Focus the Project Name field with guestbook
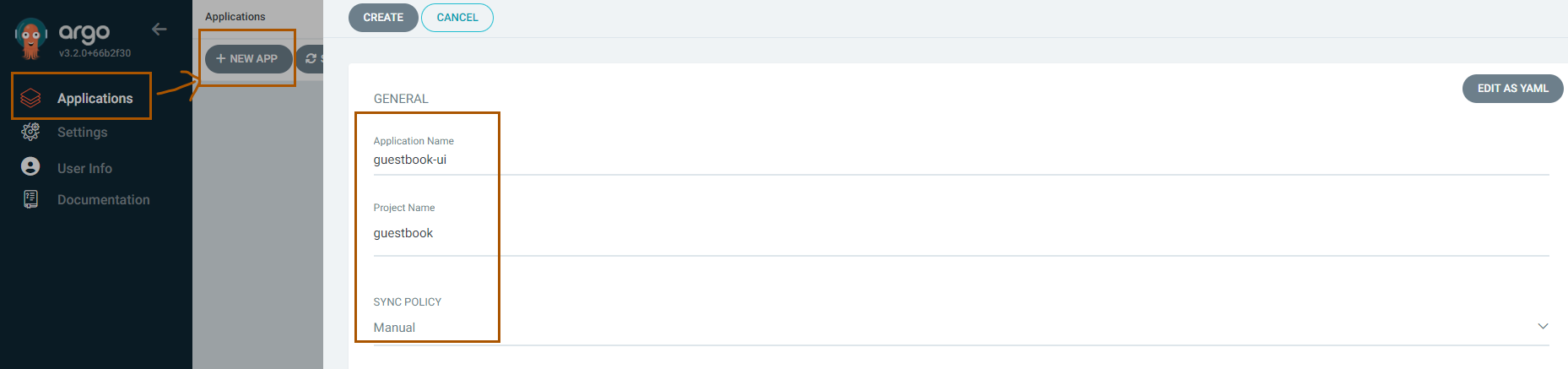Viewport: 1568px width, 369px height. [928, 233]
